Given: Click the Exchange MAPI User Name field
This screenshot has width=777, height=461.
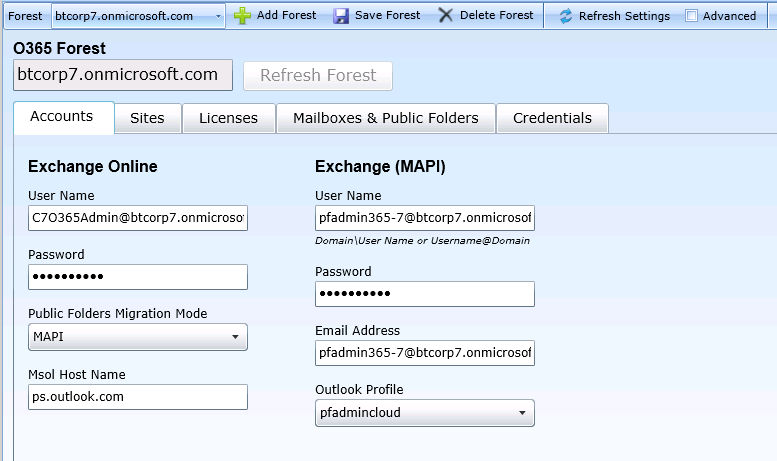Looking at the screenshot, I should point(425,218).
